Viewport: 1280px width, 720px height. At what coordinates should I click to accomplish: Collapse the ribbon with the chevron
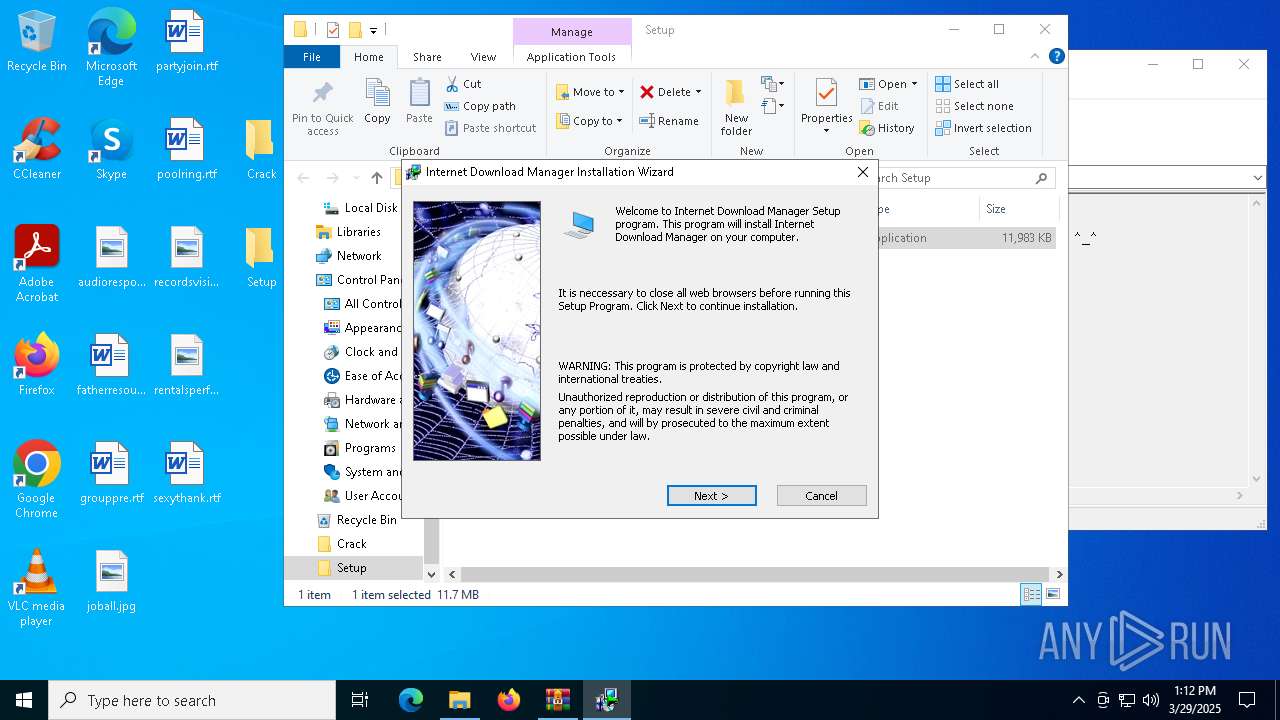[x=1036, y=57]
